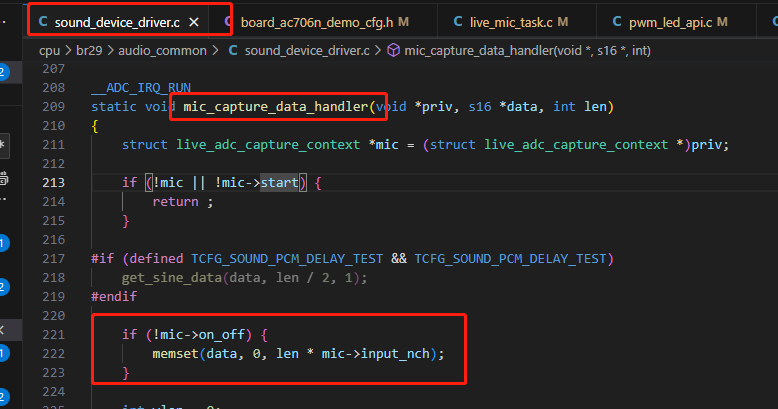Viewport: 778px width, 409px height.
Task: Click the mic_capture_data_handler function name
Action: tap(275, 107)
